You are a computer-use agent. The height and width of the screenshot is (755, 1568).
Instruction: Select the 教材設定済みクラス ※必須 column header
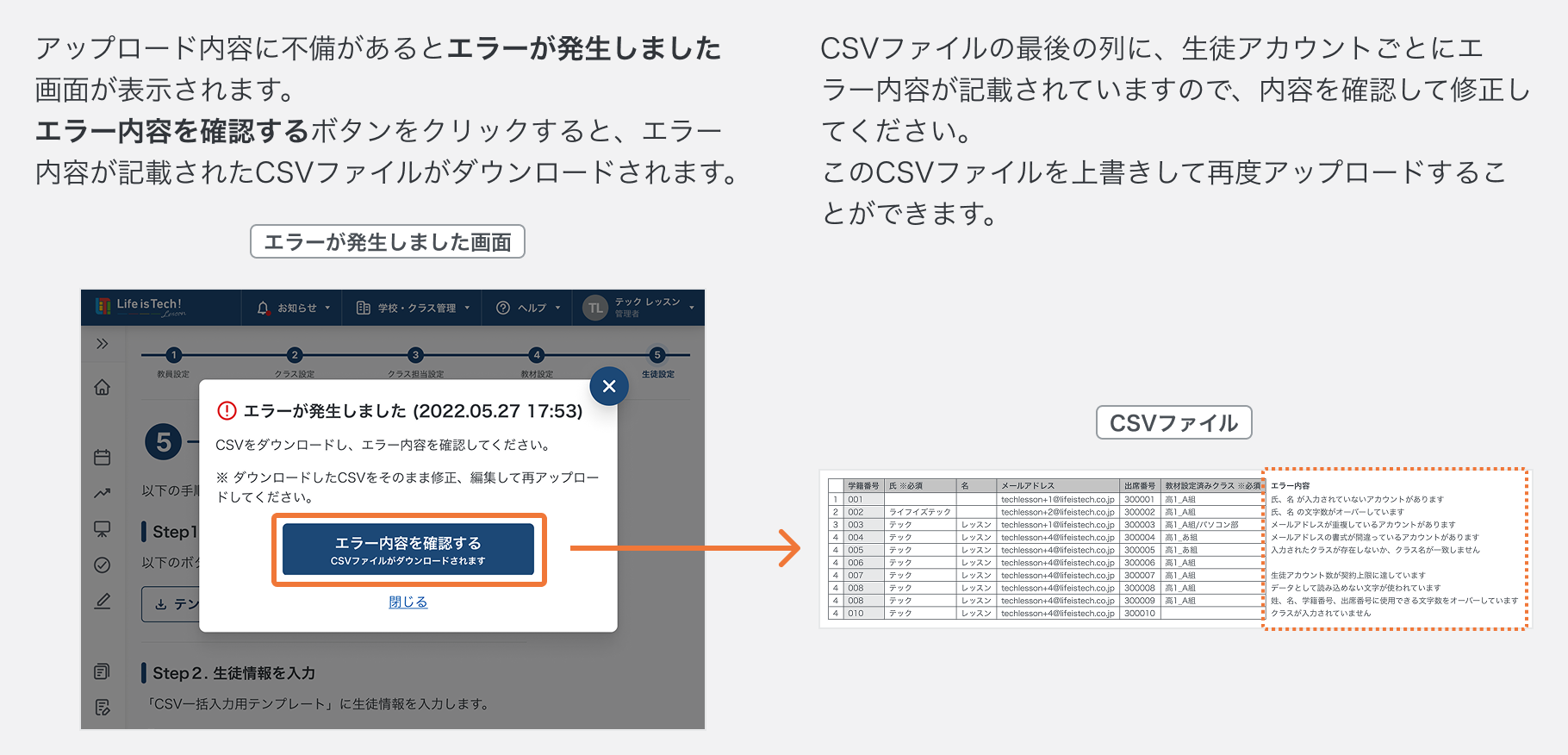pos(1212,486)
